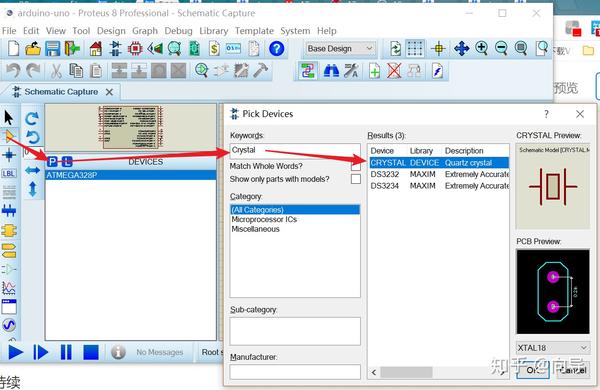The image size is (600, 390).
Task: Open the Design menu
Action: pyautogui.click(x=111, y=31)
